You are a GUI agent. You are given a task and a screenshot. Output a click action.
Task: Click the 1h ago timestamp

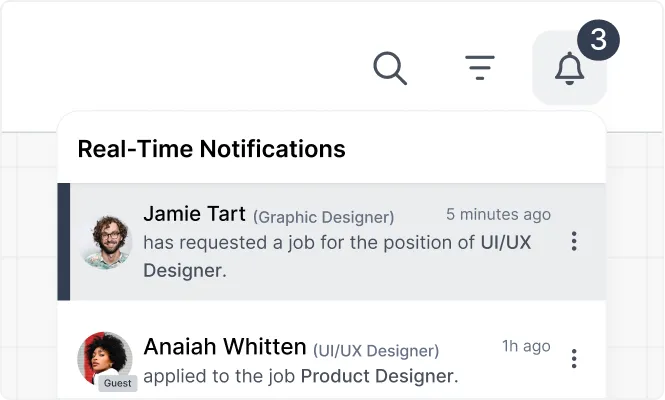[526, 346]
